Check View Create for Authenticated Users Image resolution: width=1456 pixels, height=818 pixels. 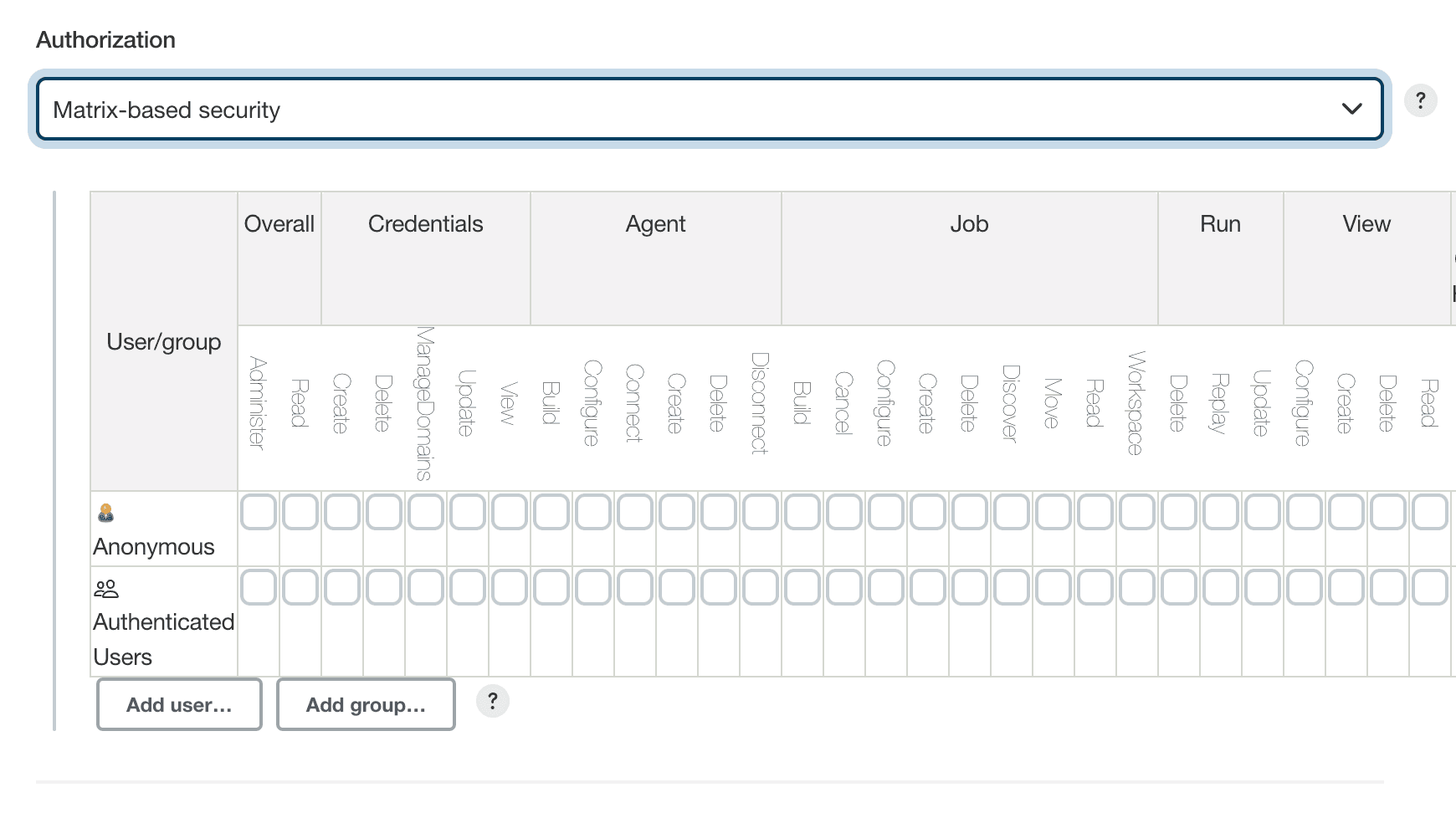(x=1346, y=588)
